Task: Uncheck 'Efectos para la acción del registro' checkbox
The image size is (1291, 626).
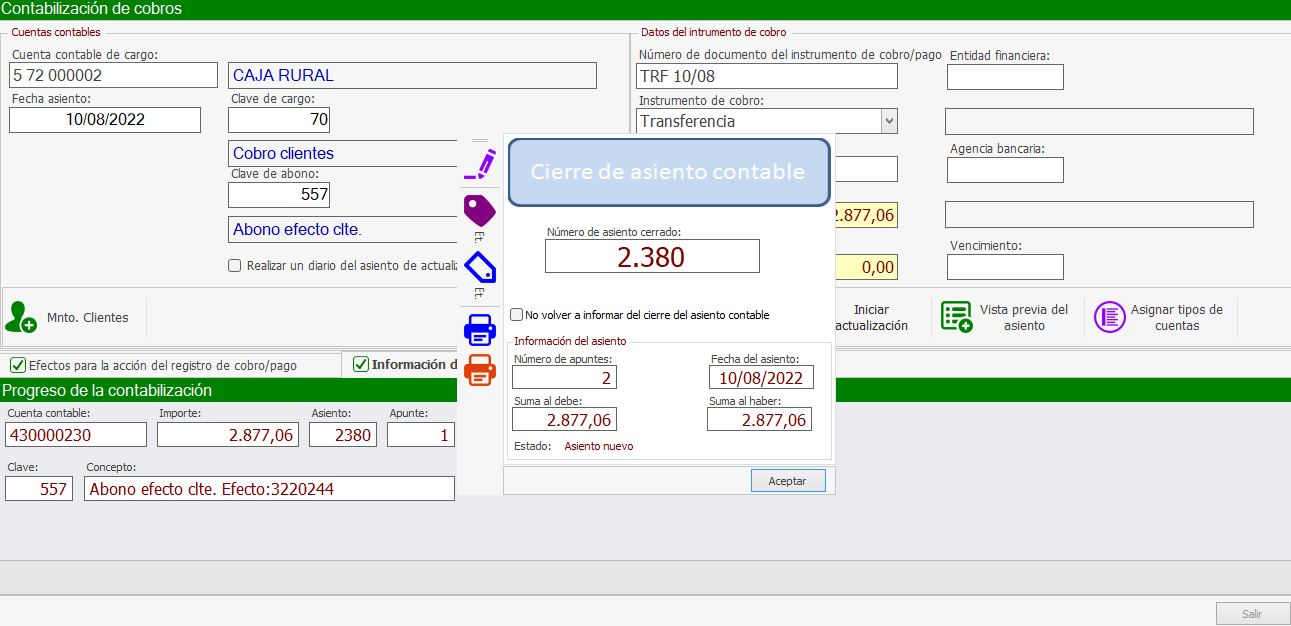Action: coord(17,365)
